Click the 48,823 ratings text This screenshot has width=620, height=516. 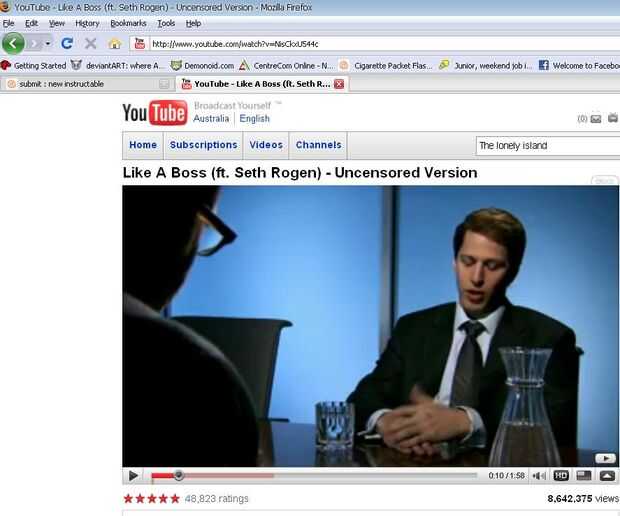coord(217,499)
